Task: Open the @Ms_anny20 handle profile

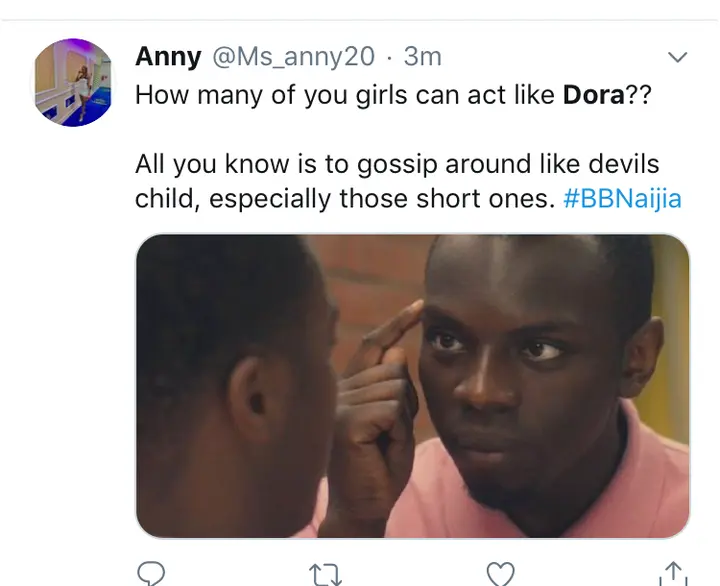Action: coord(293,57)
